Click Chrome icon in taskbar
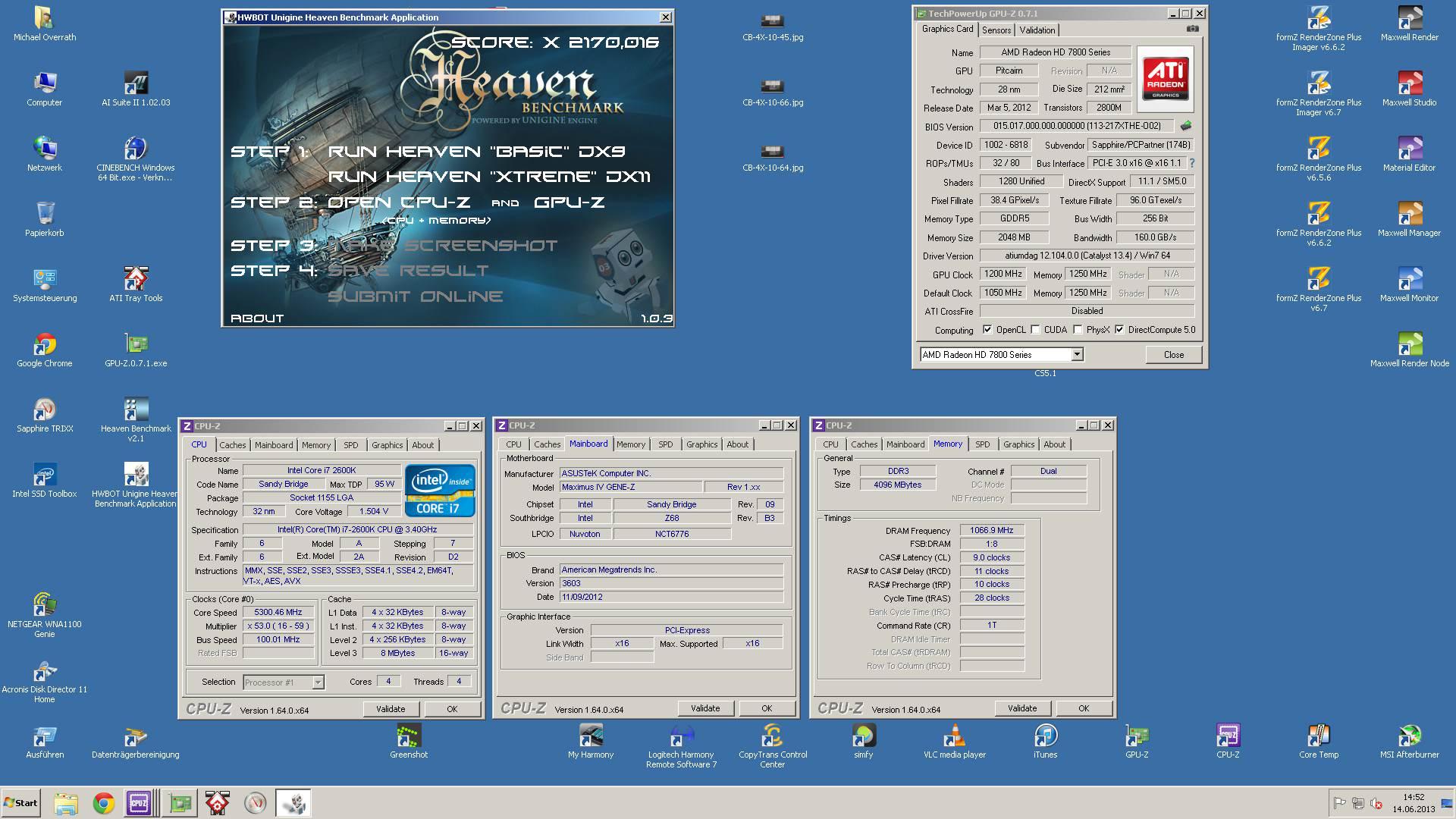 (x=104, y=803)
